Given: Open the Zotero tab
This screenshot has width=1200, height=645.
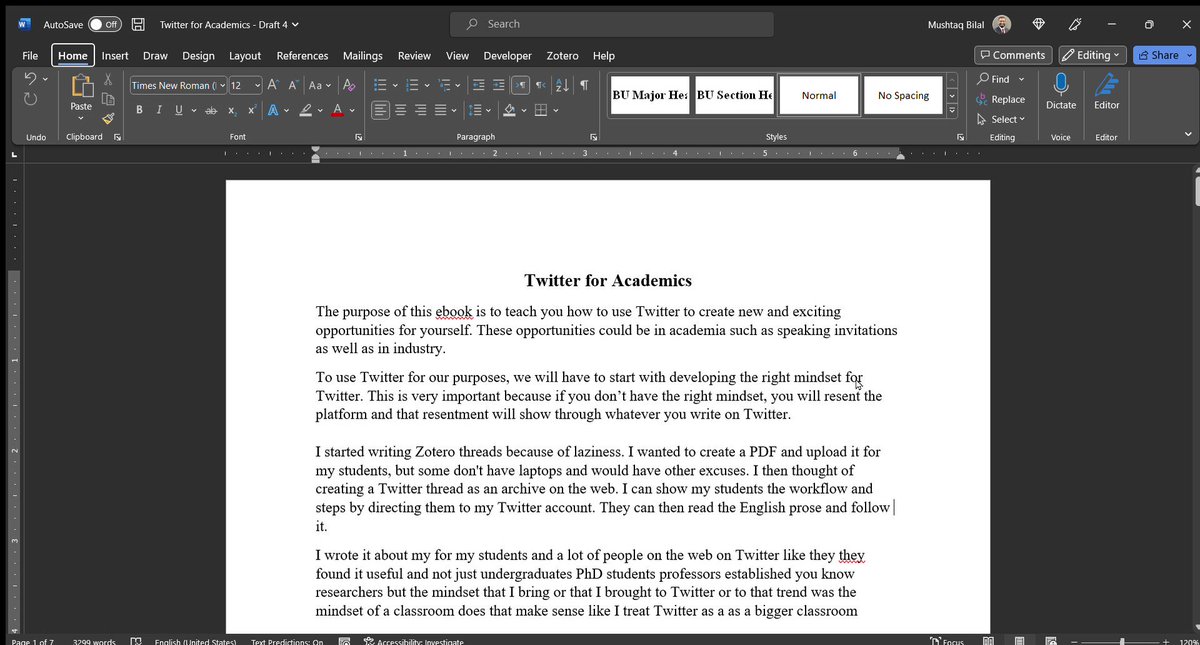Looking at the screenshot, I should (x=562, y=56).
